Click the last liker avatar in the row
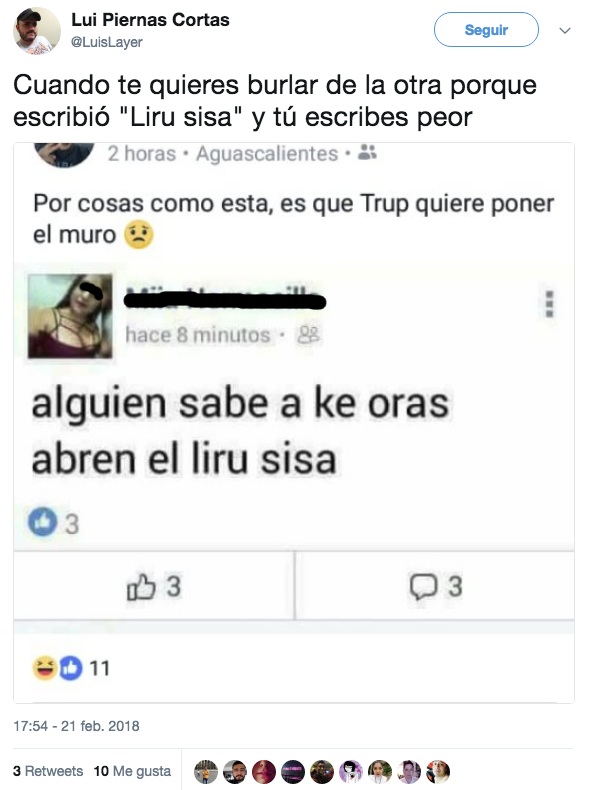The image size is (596, 790). tap(438, 771)
